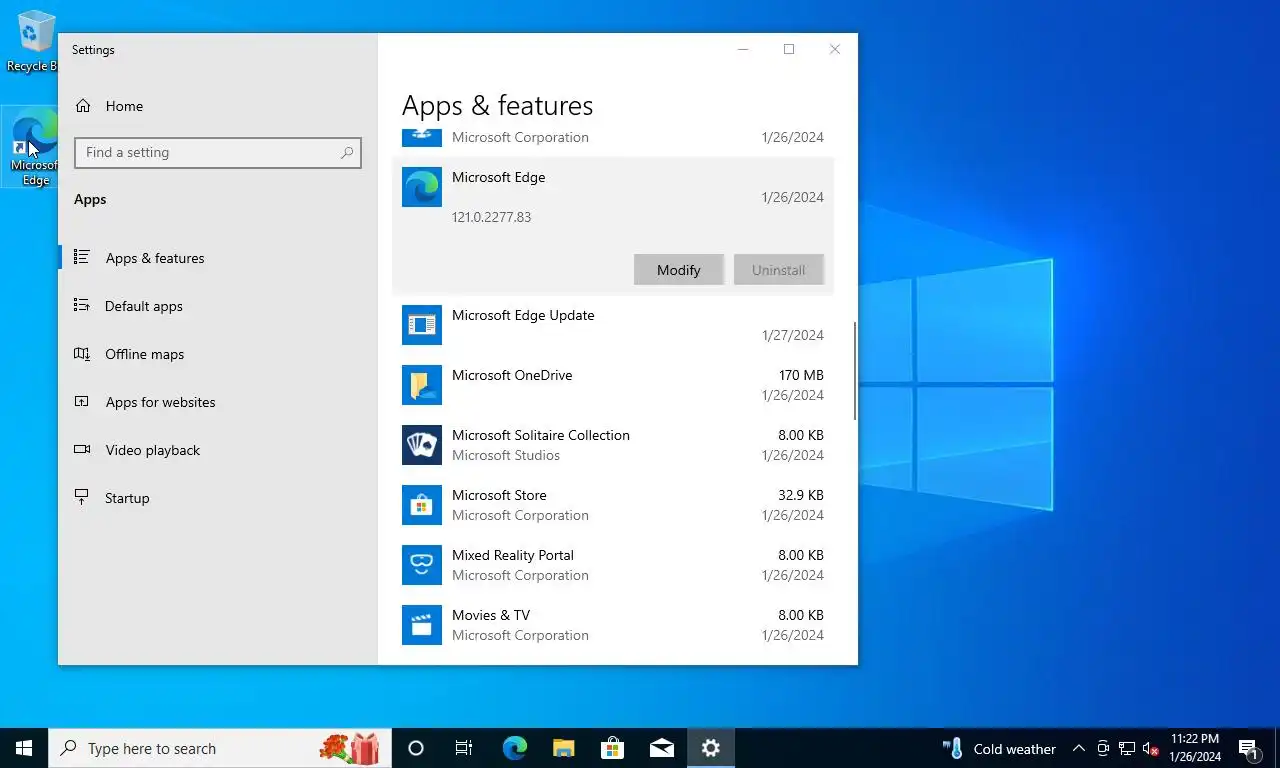This screenshot has height=768, width=1280.
Task: Open the notification center icon
Action: (1249, 748)
